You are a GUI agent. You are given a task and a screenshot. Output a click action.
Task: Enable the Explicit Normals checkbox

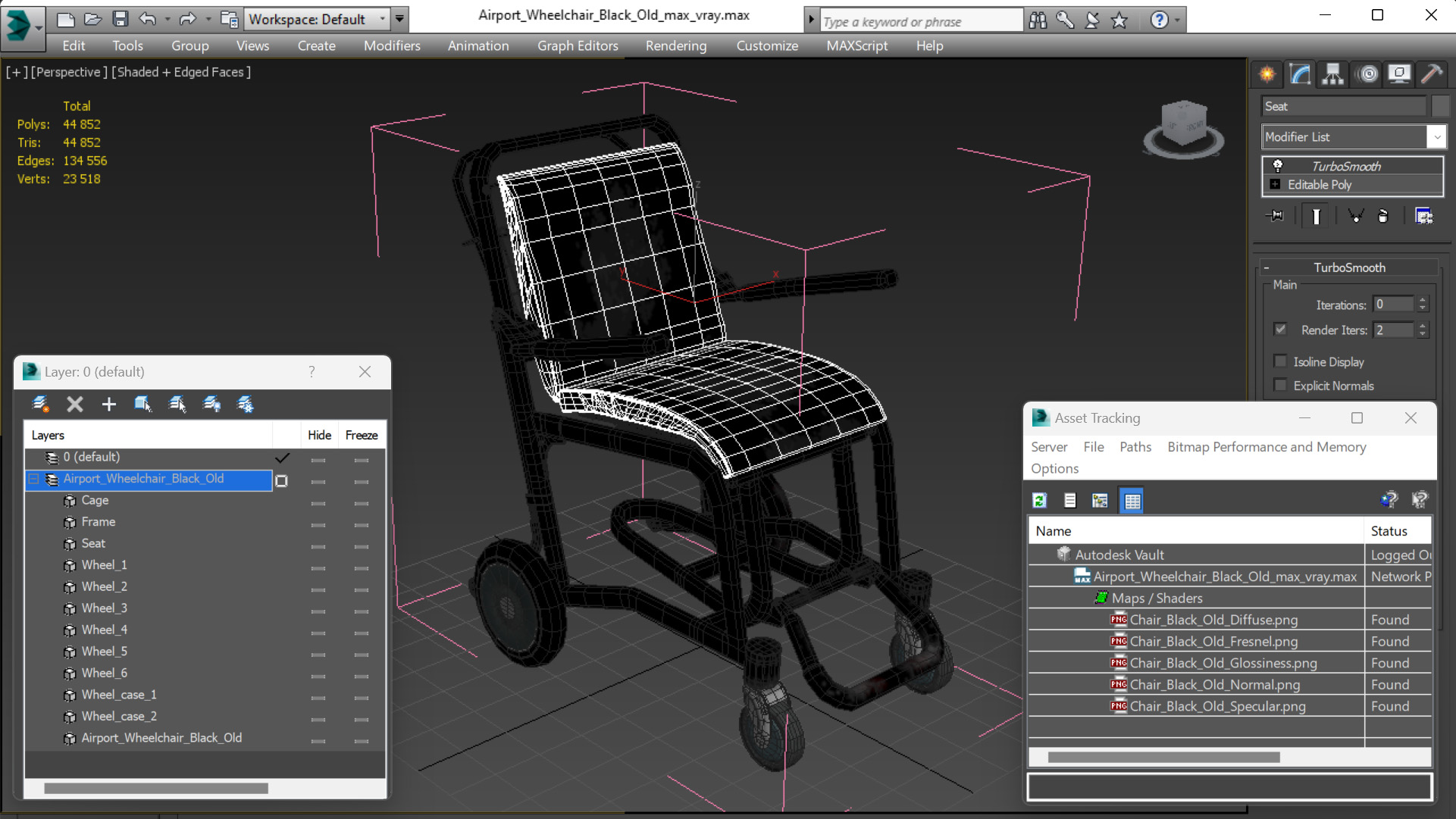[1281, 386]
